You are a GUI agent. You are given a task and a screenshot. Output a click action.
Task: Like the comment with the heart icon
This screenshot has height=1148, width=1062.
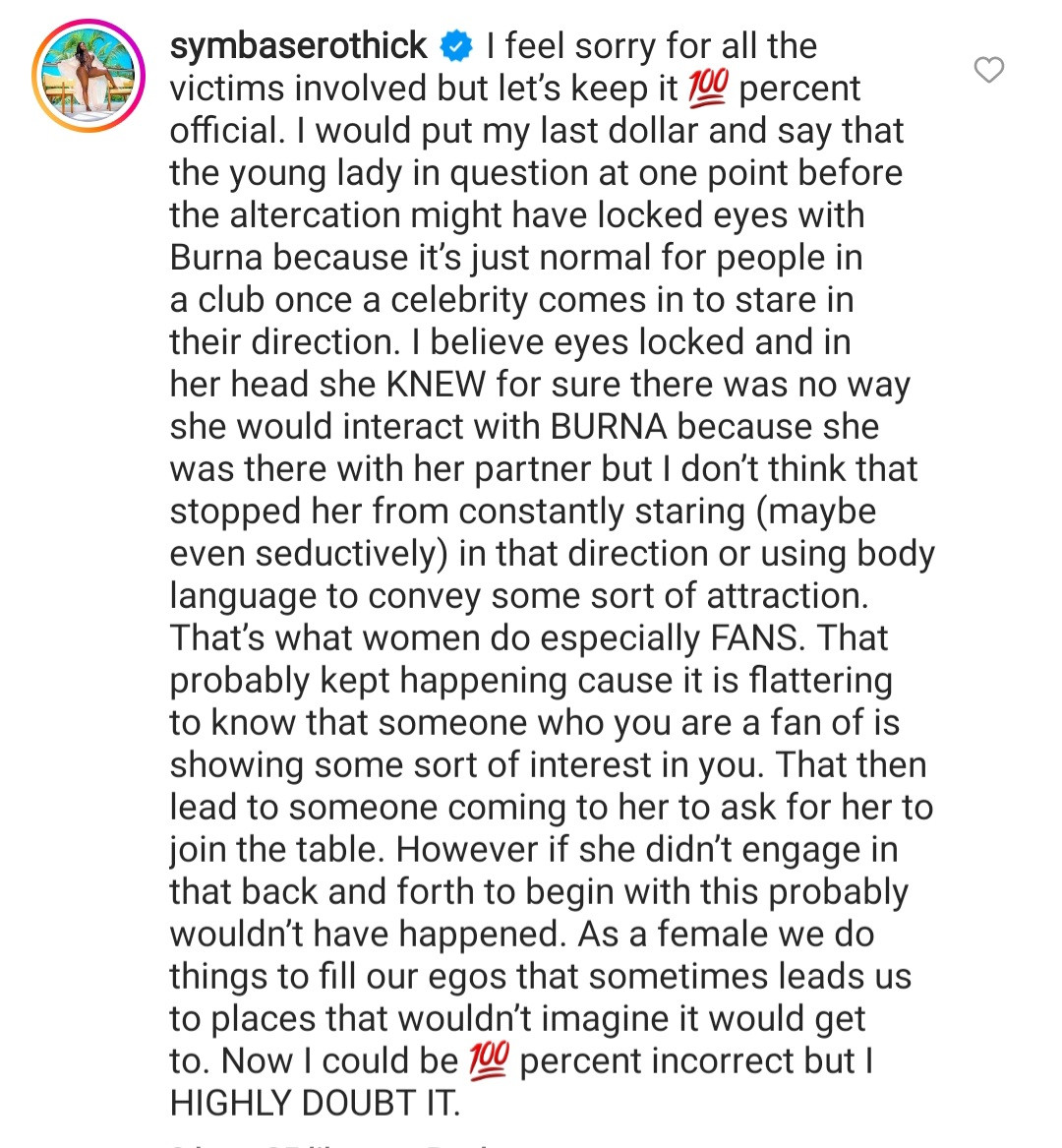coord(988,70)
